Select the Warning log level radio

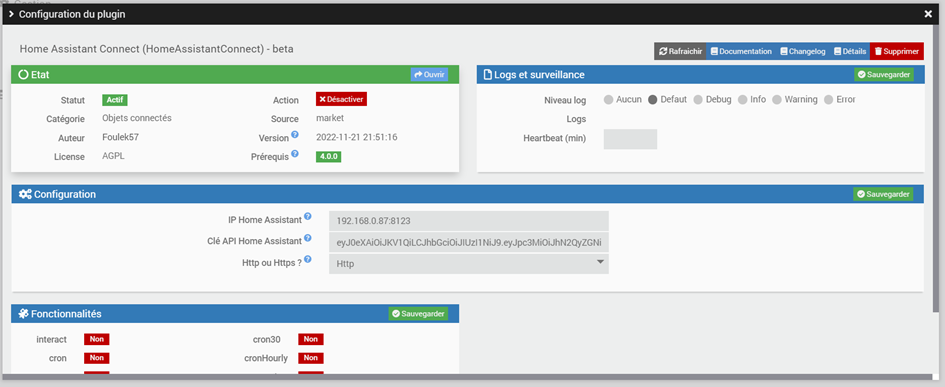[x=777, y=99]
